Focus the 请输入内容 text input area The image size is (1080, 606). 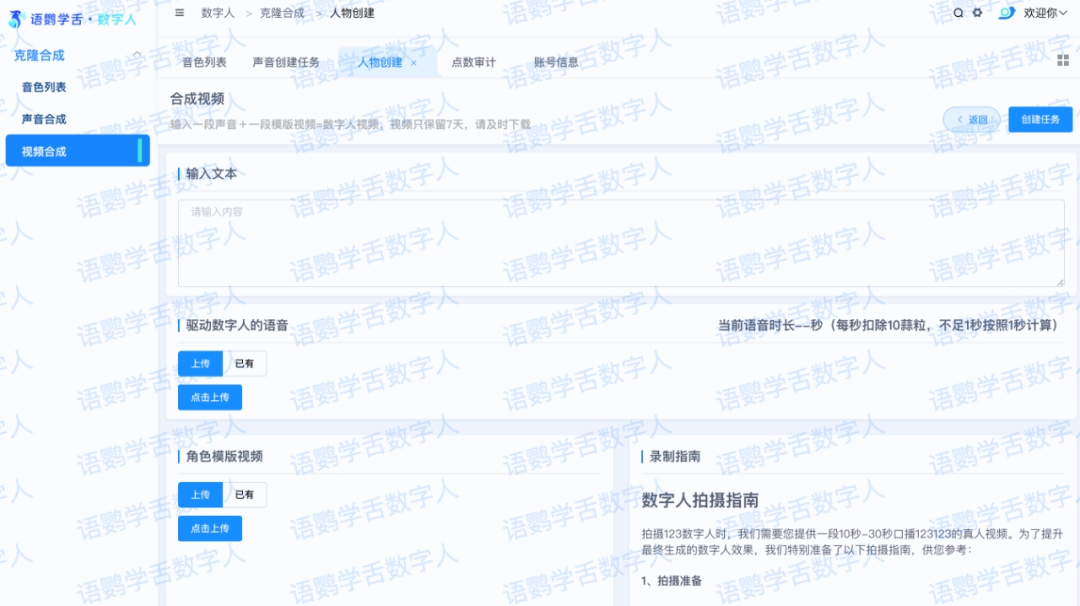click(x=620, y=244)
